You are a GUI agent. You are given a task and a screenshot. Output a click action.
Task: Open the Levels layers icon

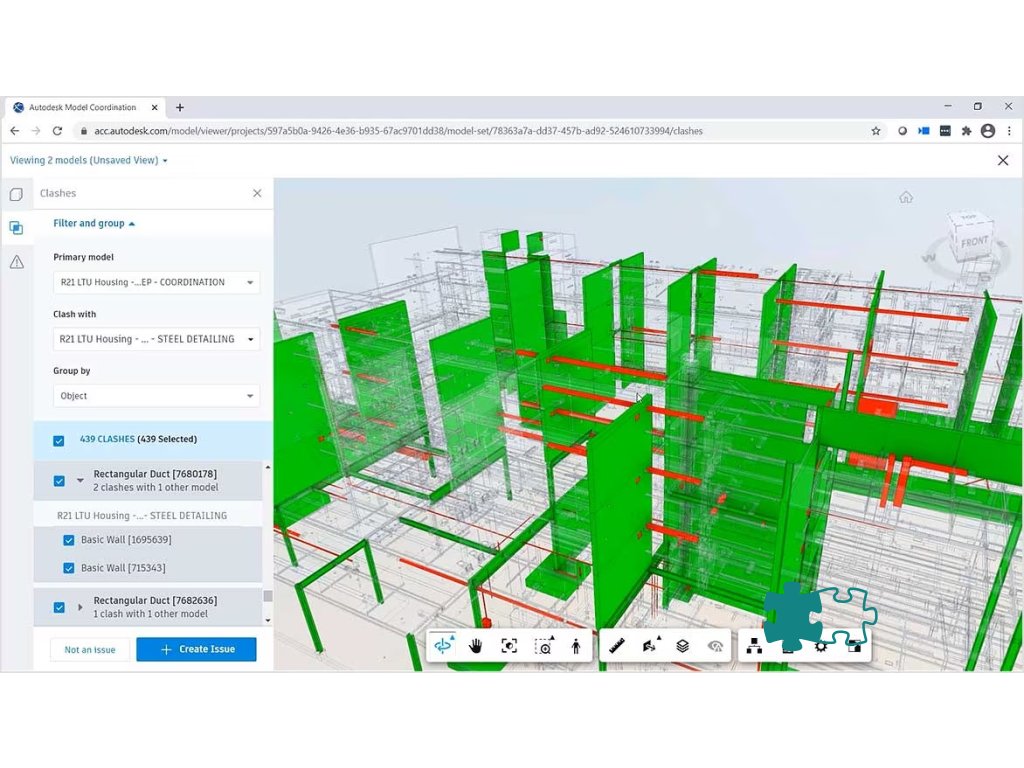(682, 646)
